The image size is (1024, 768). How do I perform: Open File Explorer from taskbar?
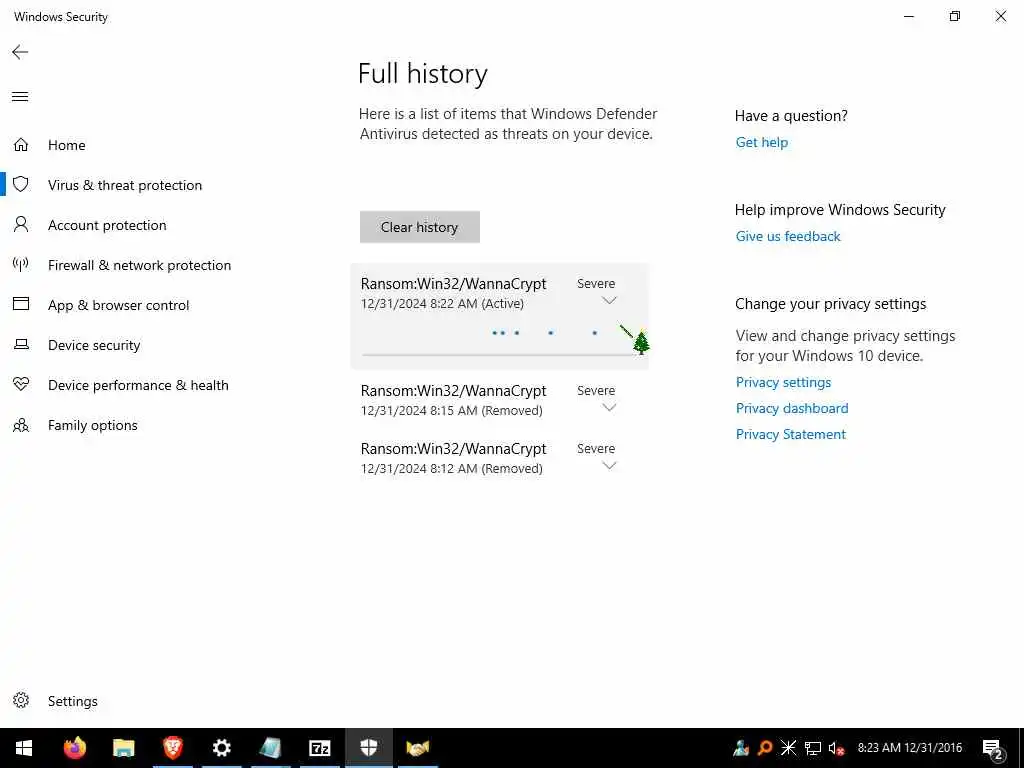[123, 748]
